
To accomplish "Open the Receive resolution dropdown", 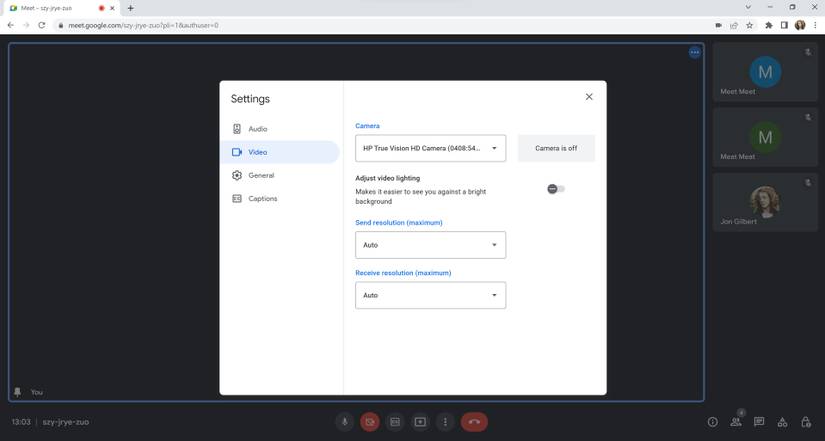I will point(430,295).
